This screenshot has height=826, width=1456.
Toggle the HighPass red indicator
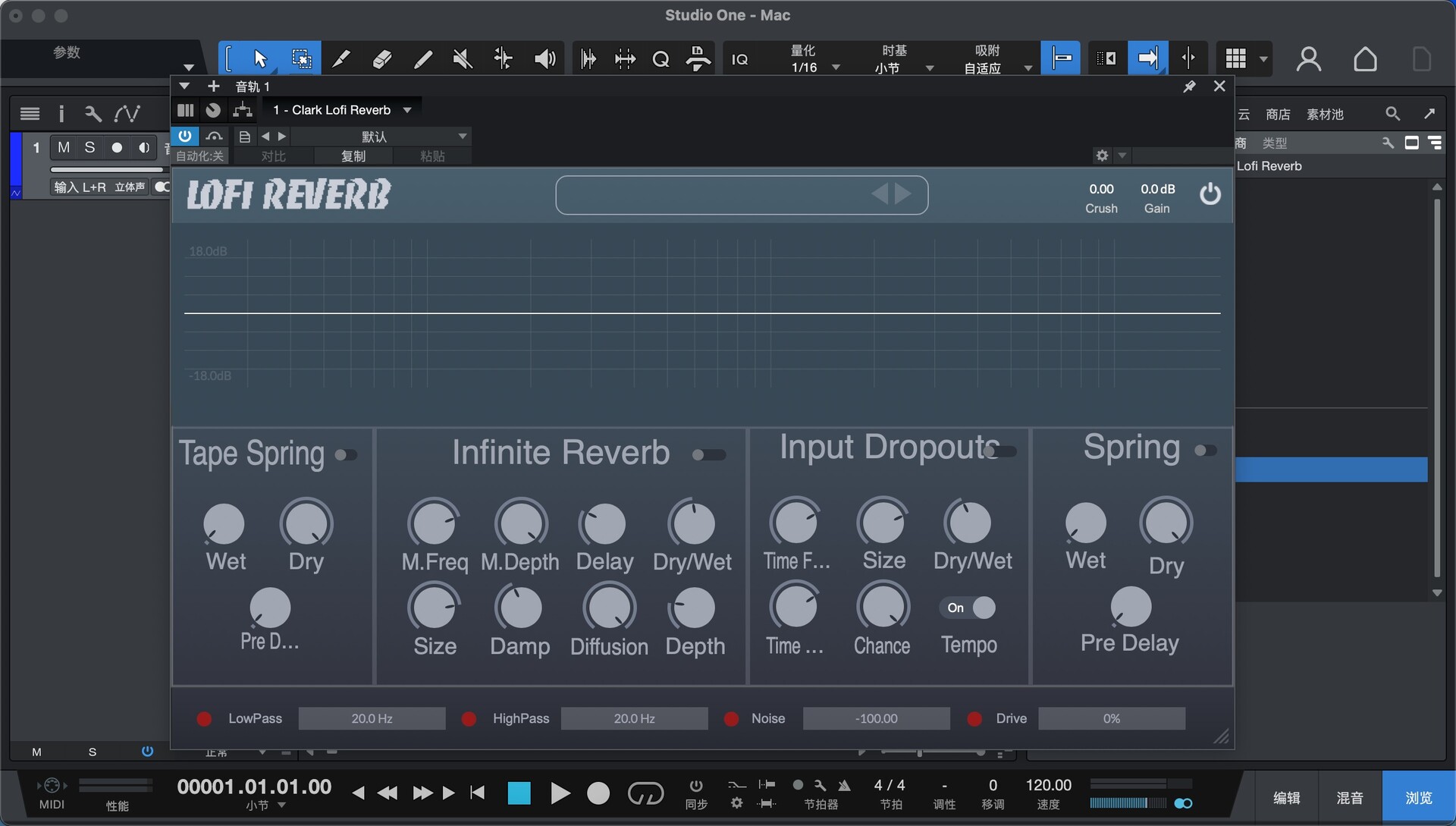[x=469, y=718]
